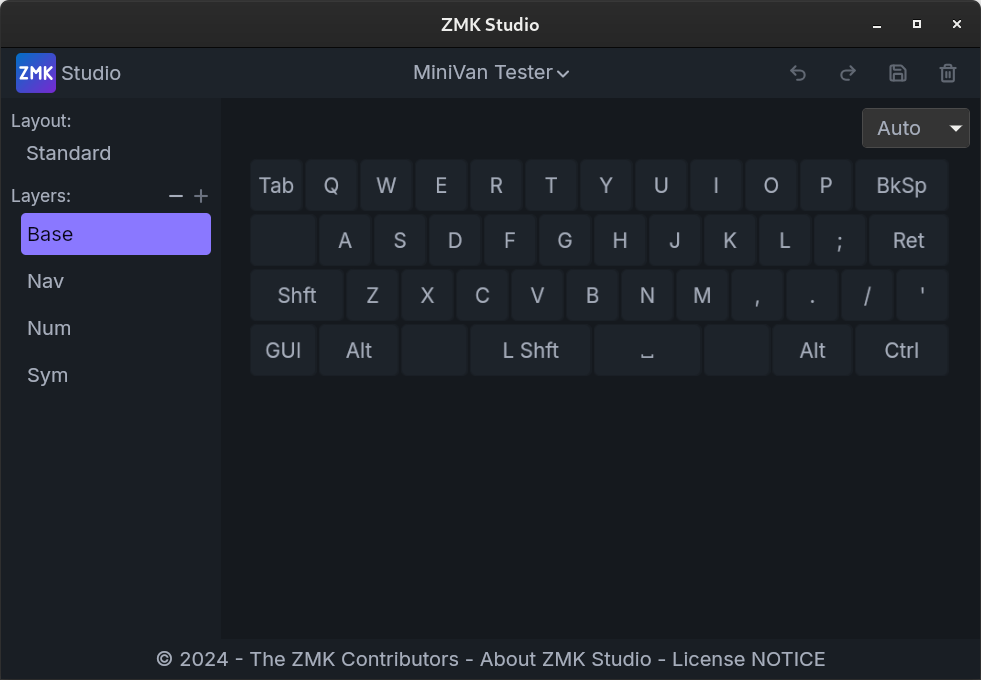Select the Num layer
This screenshot has height=680, width=981.
[49, 328]
